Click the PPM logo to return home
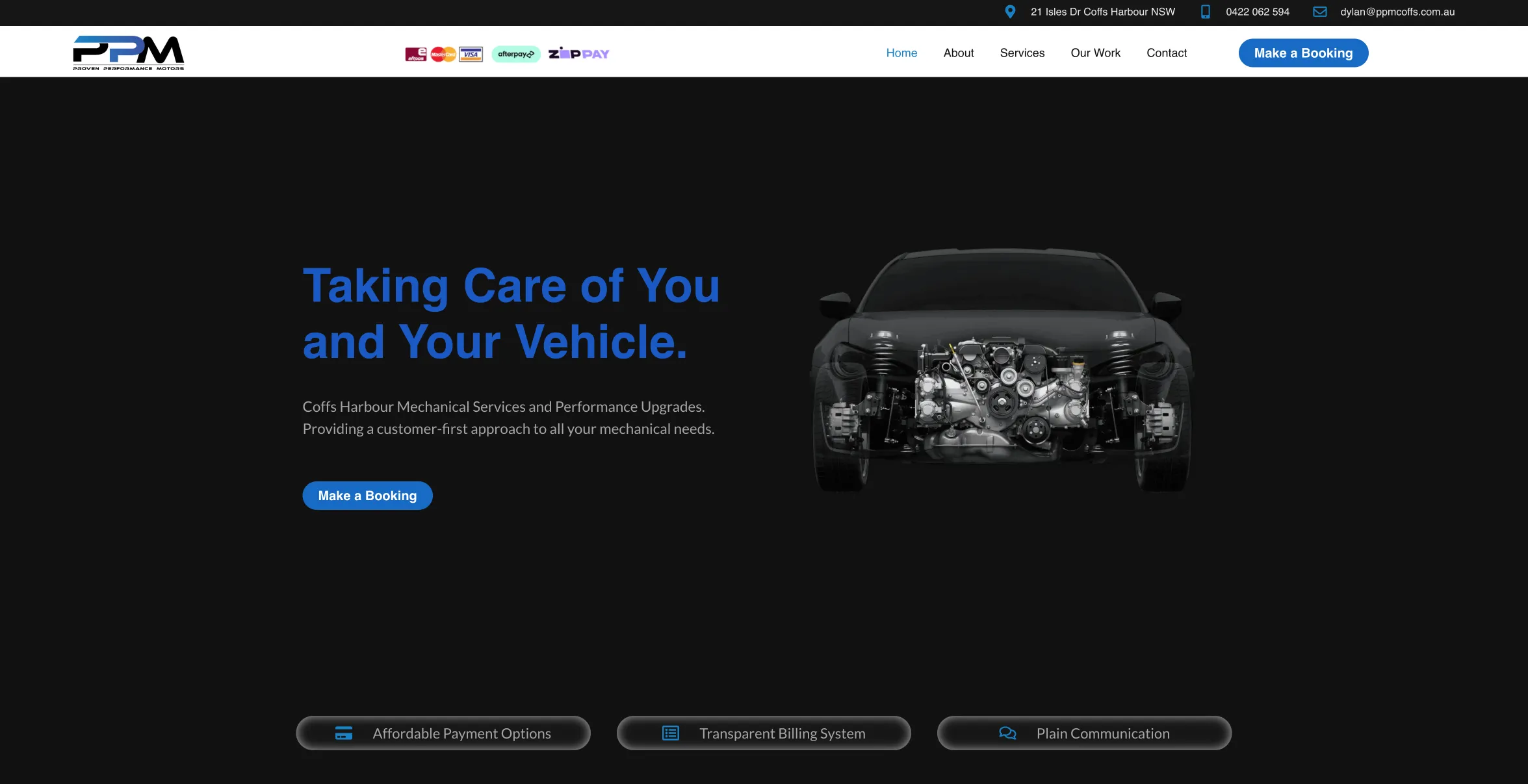 click(128, 52)
